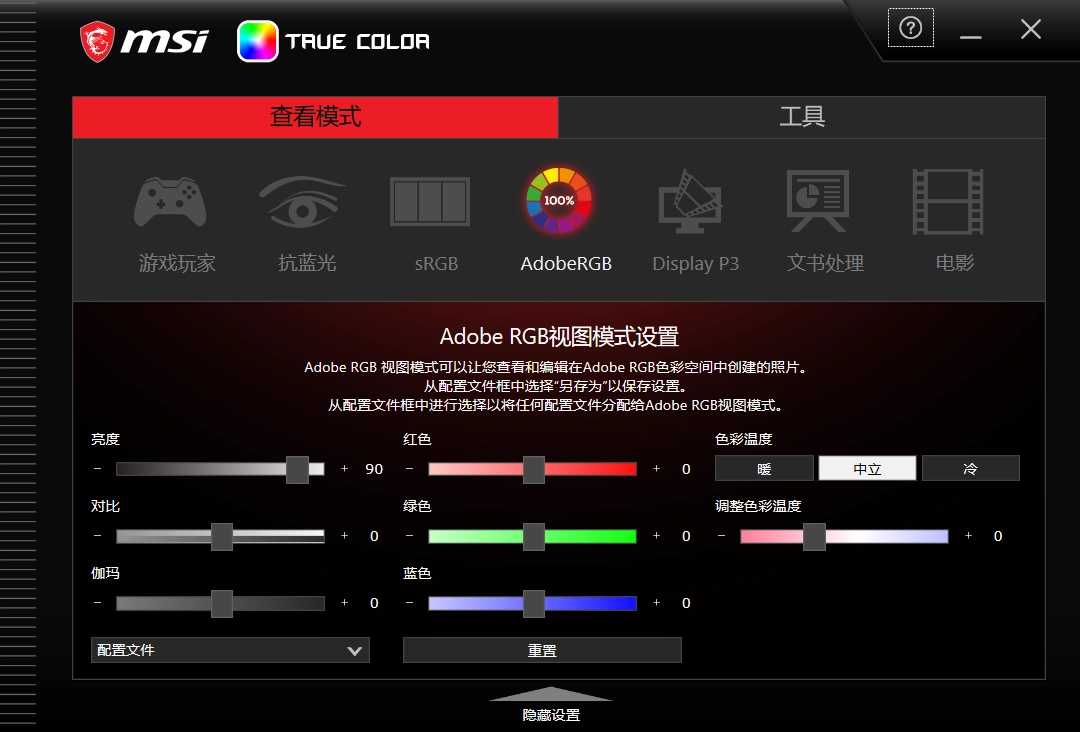Open the 配置文件 dropdown
Screen dimensions: 1080x732
tap(230, 650)
